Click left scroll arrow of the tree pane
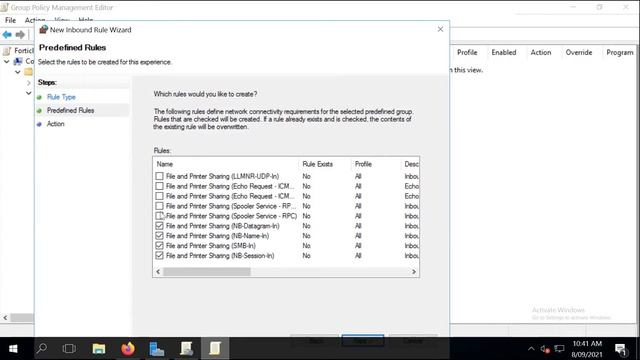 (x=5, y=318)
